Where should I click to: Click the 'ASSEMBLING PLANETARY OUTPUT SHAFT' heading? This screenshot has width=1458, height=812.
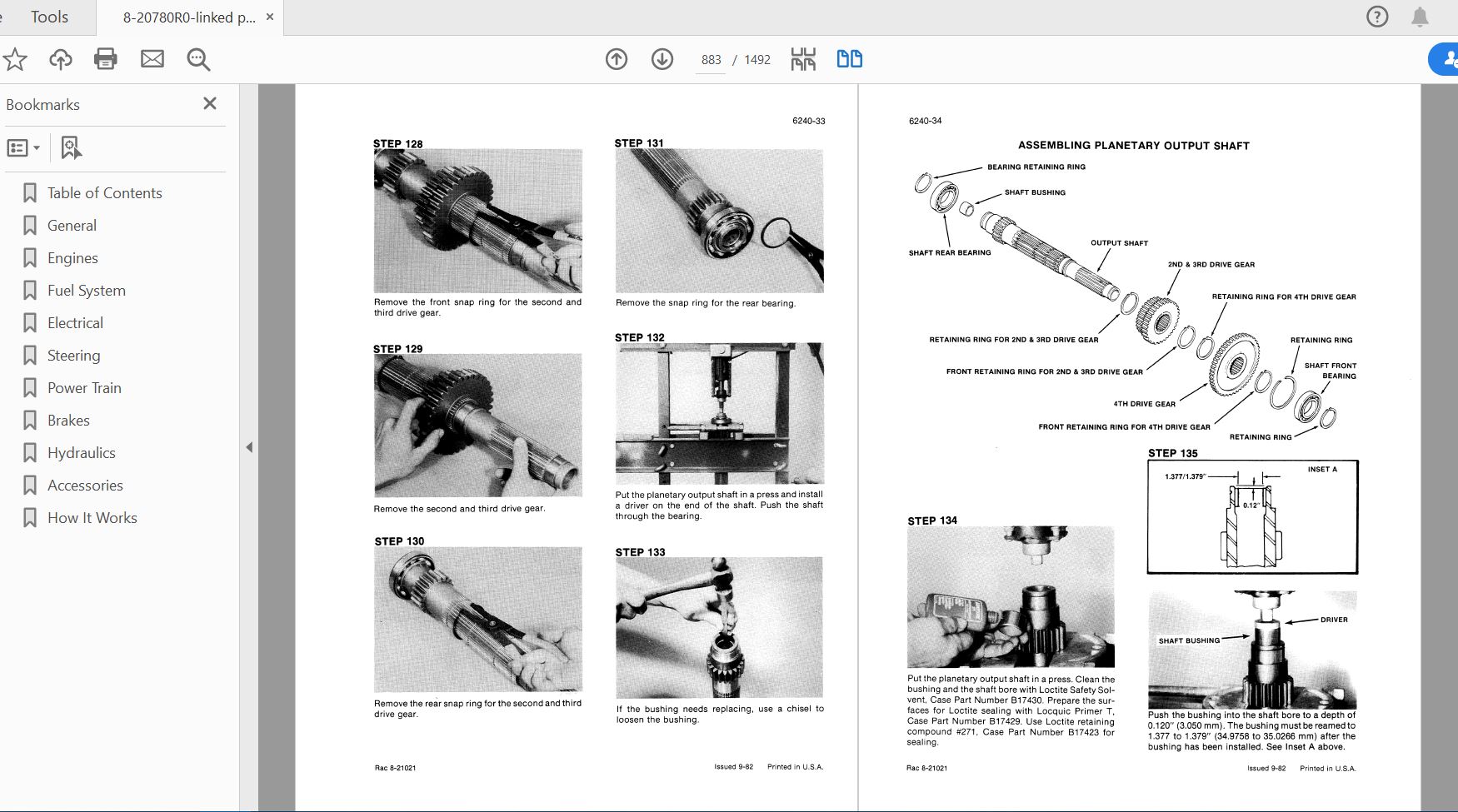click(x=1134, y=146)
